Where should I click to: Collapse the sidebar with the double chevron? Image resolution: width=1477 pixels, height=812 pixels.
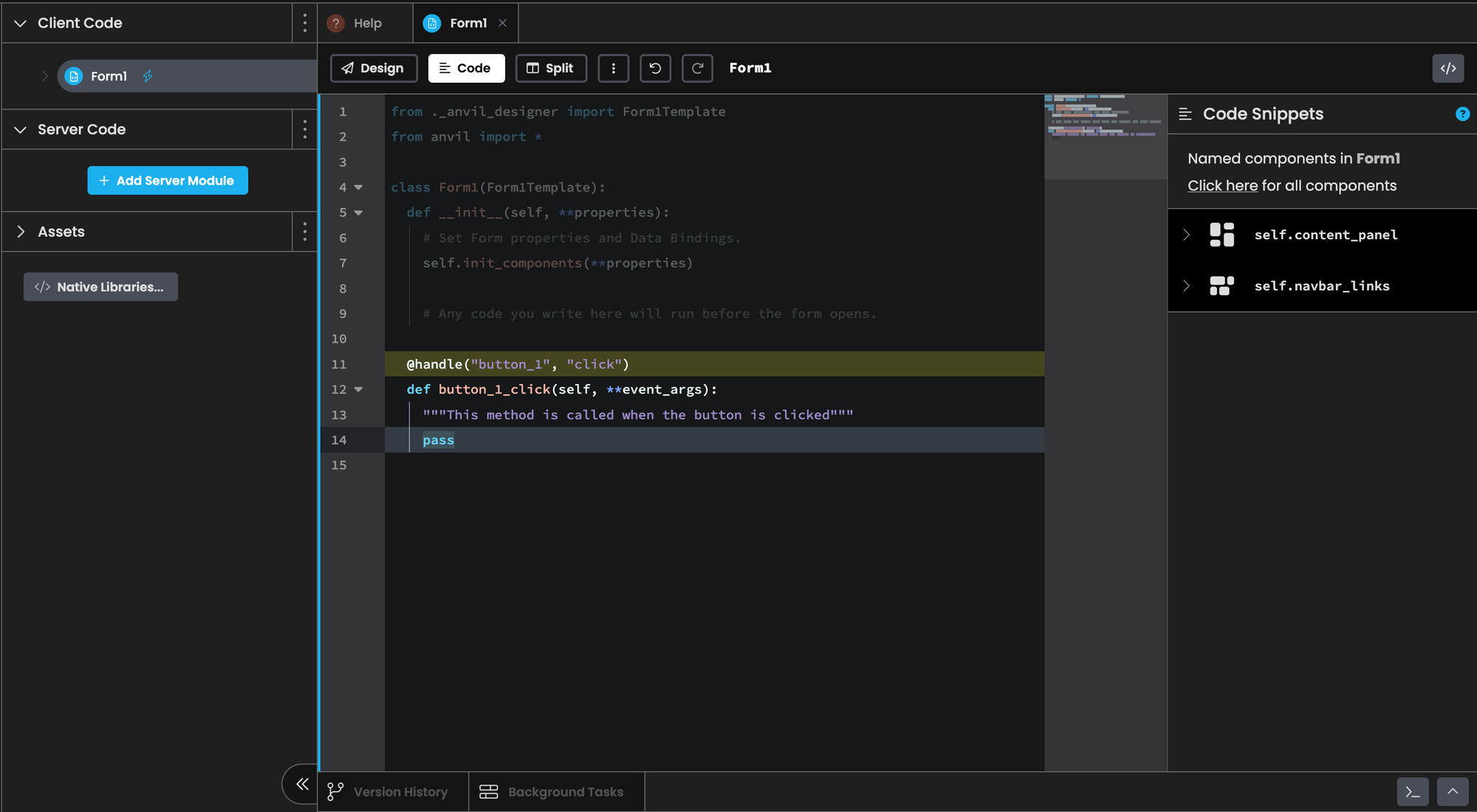pos(301,784)
